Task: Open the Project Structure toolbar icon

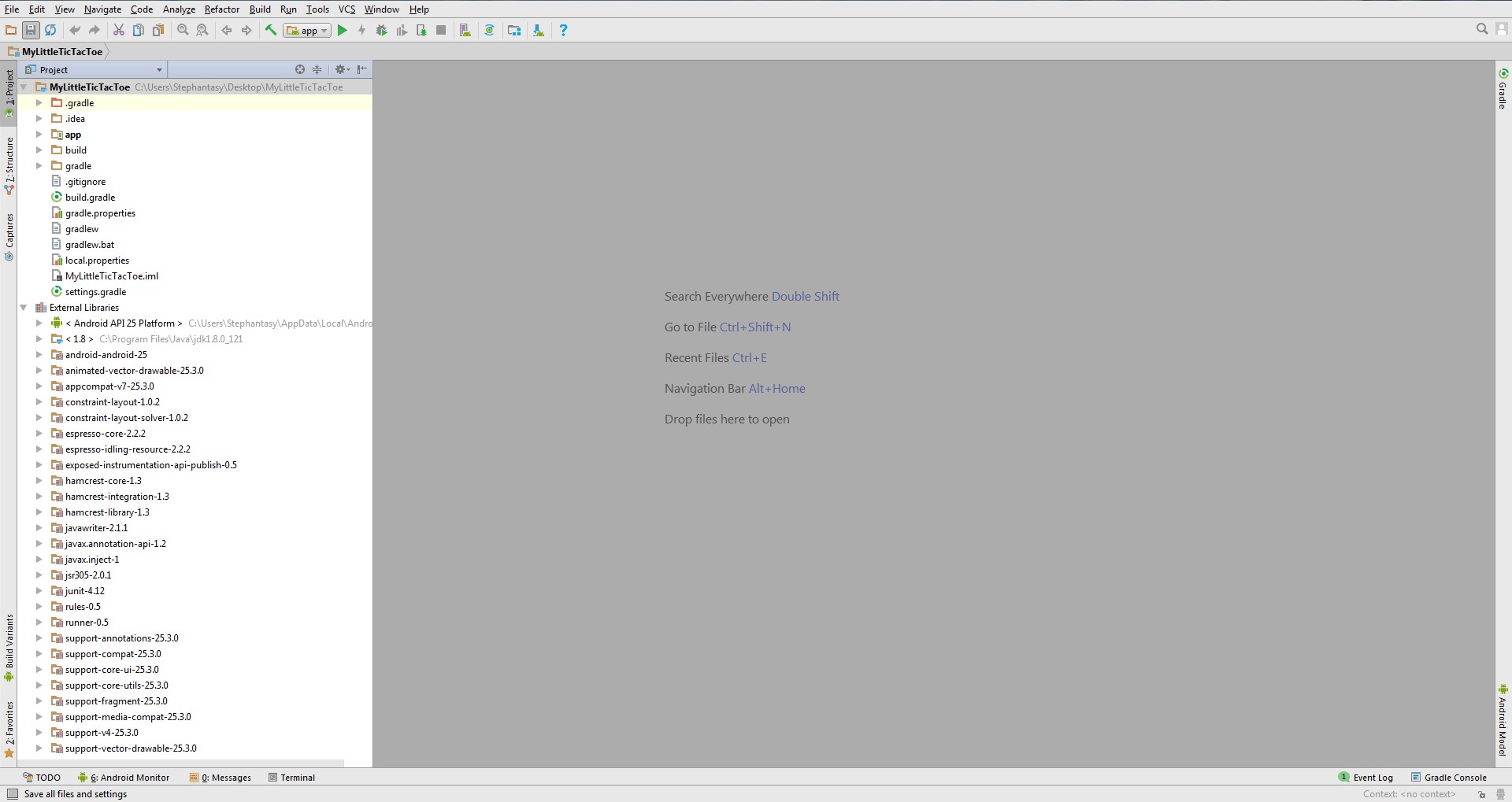Action: click(514, 31)
